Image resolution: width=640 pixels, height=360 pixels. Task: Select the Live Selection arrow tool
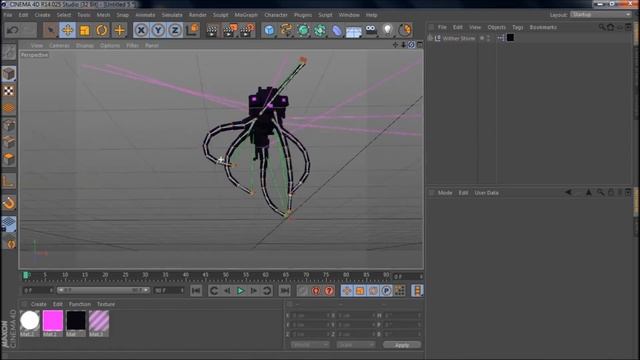click(x=50, y=30)
